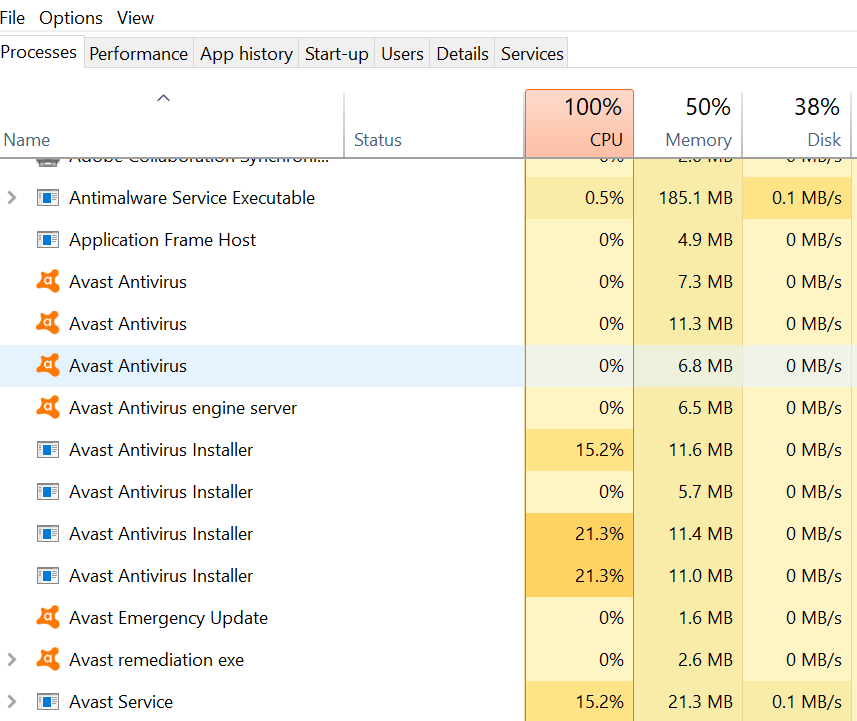Click the 185.1 MB memory value

(x=695, y=197)
